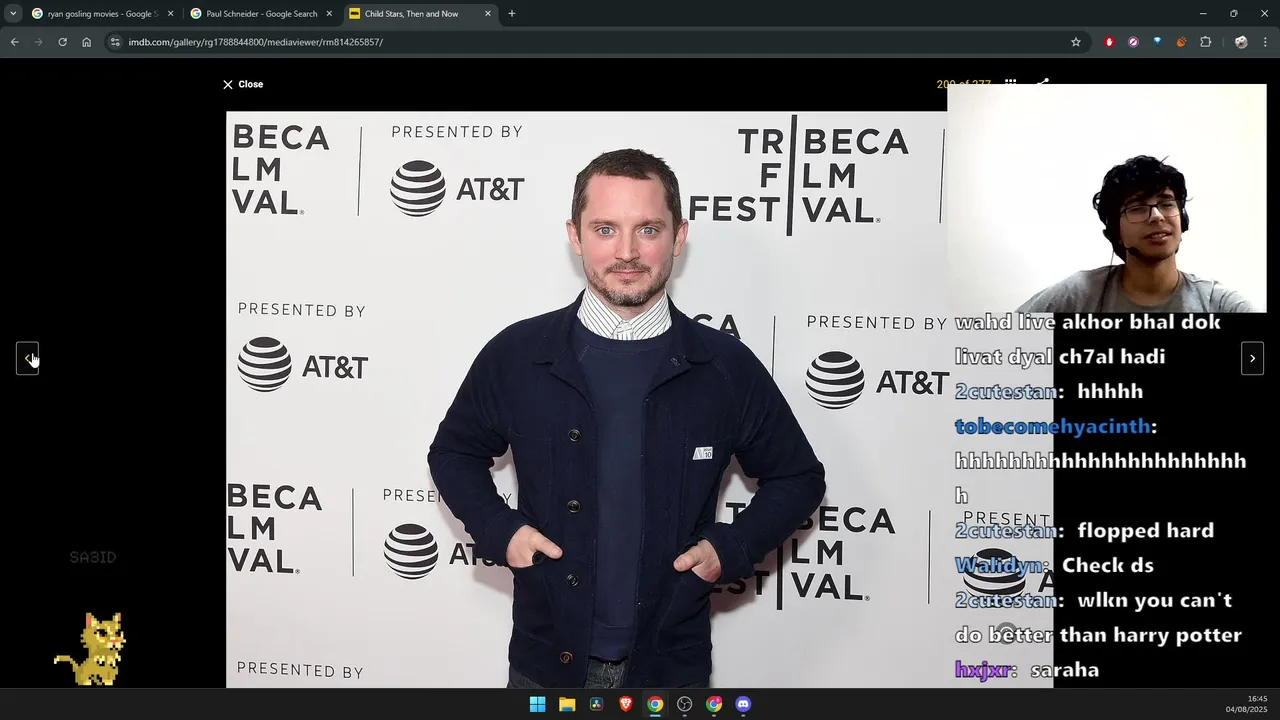Select the Child Stars, Then and Now tab

pos(412,14)
